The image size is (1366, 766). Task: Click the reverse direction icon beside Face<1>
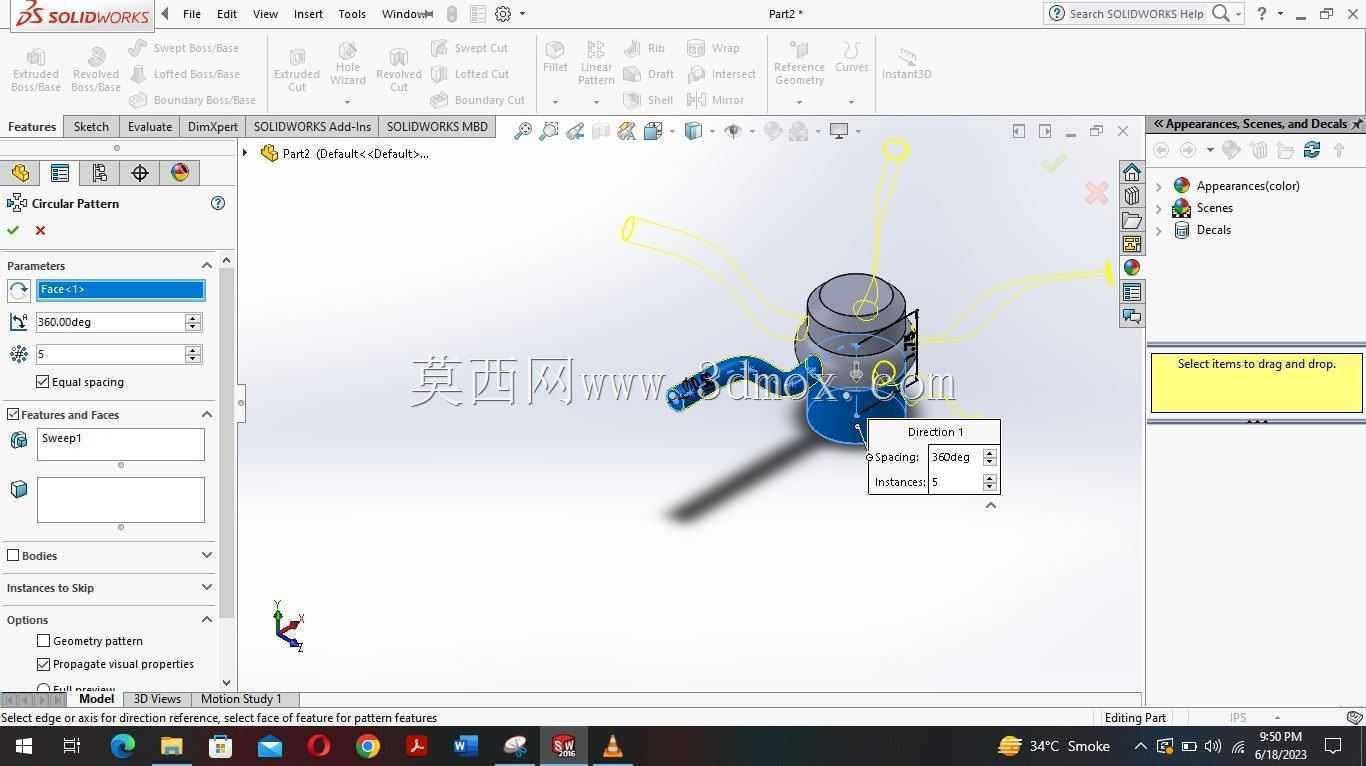click(18, 290)
